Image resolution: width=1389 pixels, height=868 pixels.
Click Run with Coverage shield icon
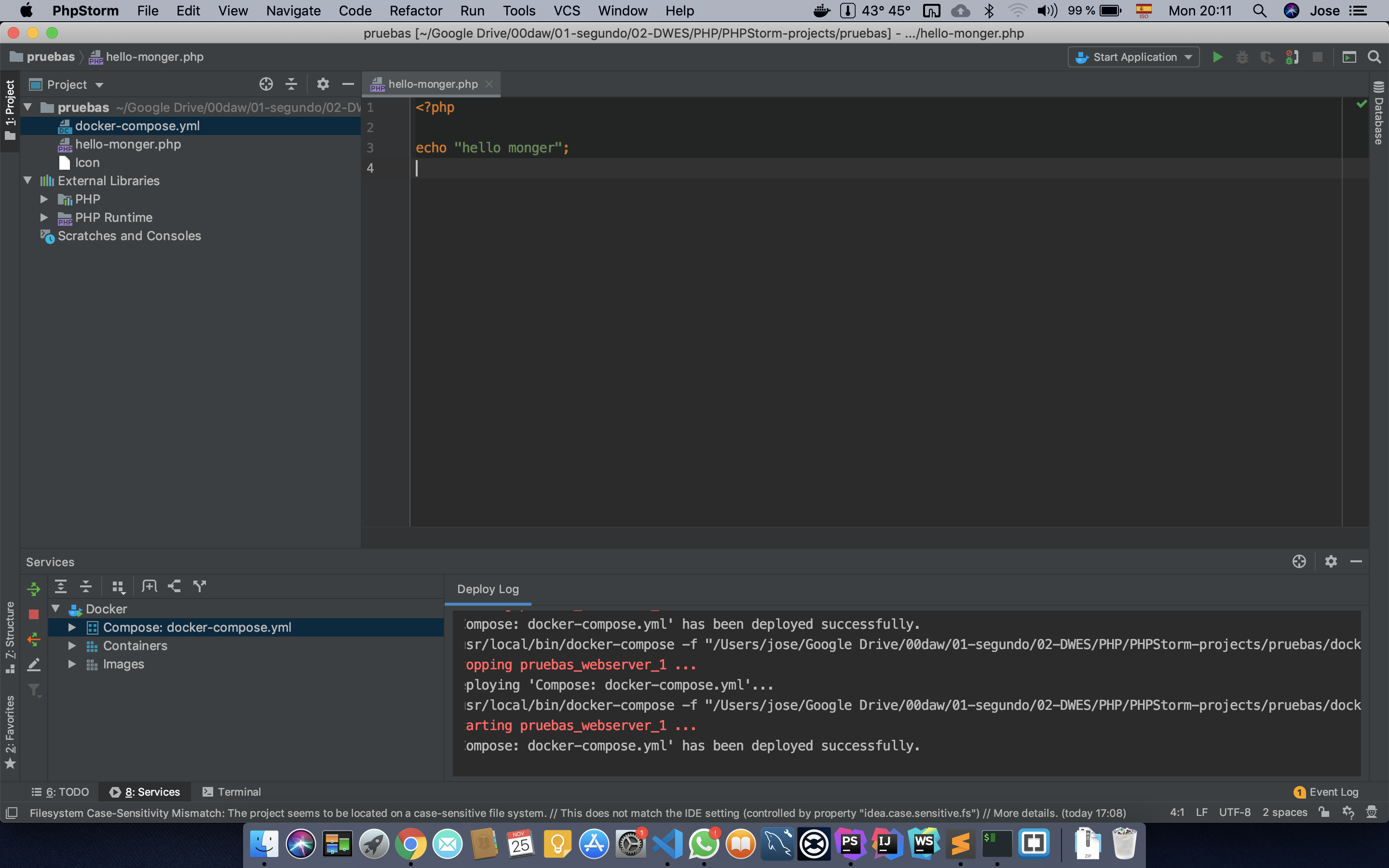coord(1267,57)
